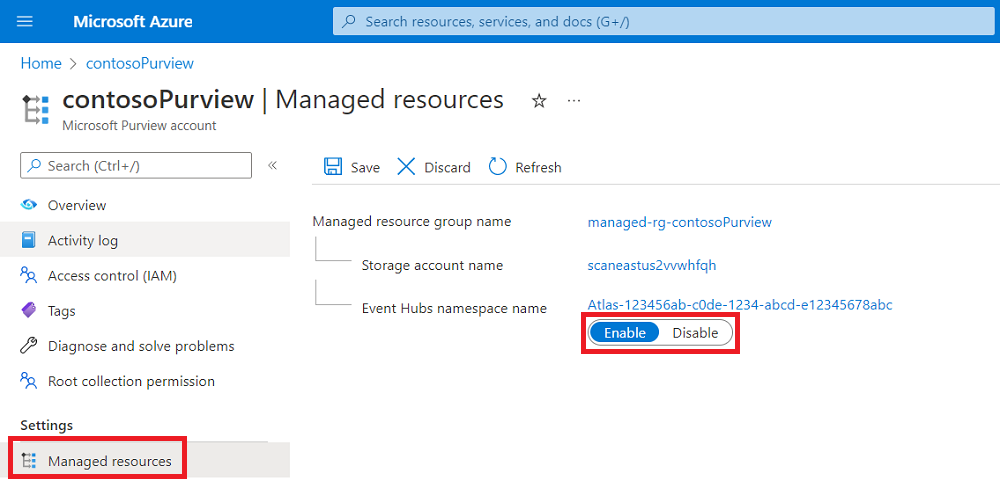Screen dimensions: 1000x481
Task: Click the Home breadcrumb link
Action: click(x=41, y=63)
